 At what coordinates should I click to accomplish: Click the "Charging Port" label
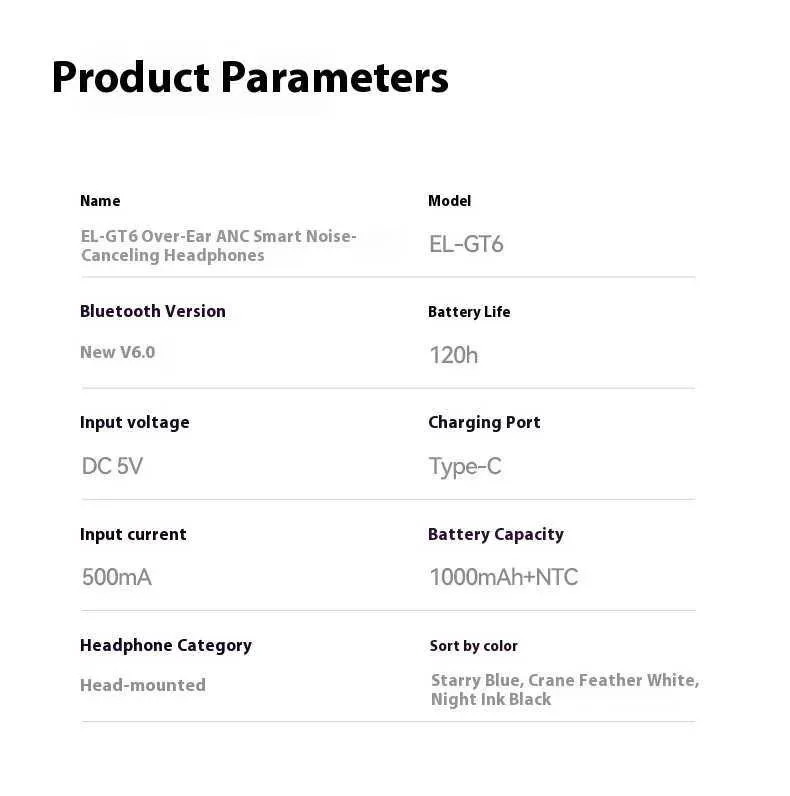click(x=484, y=422)
